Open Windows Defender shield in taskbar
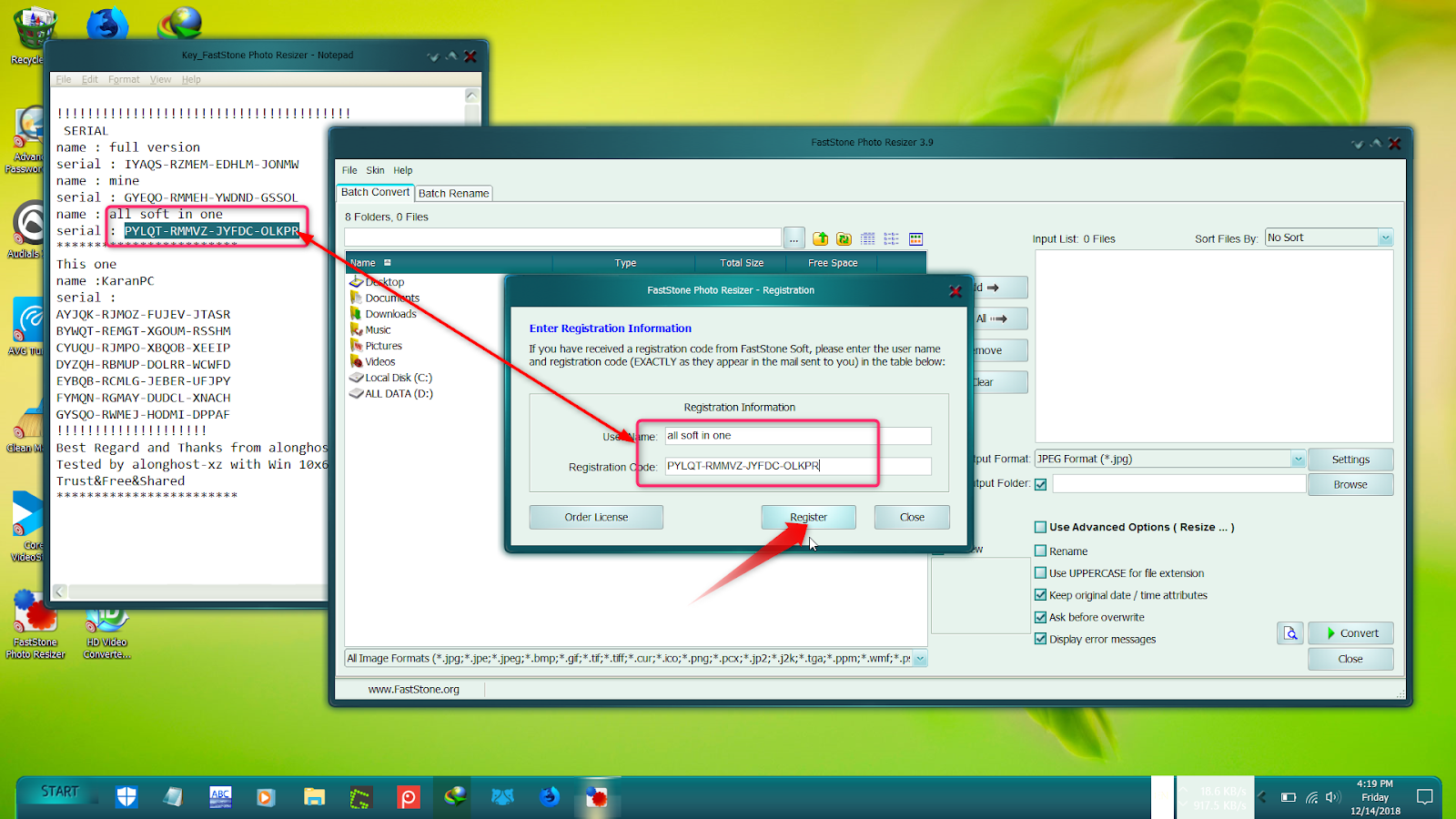Image resolution: width=1456 pixels, height=819 pixels. point(126,797)
